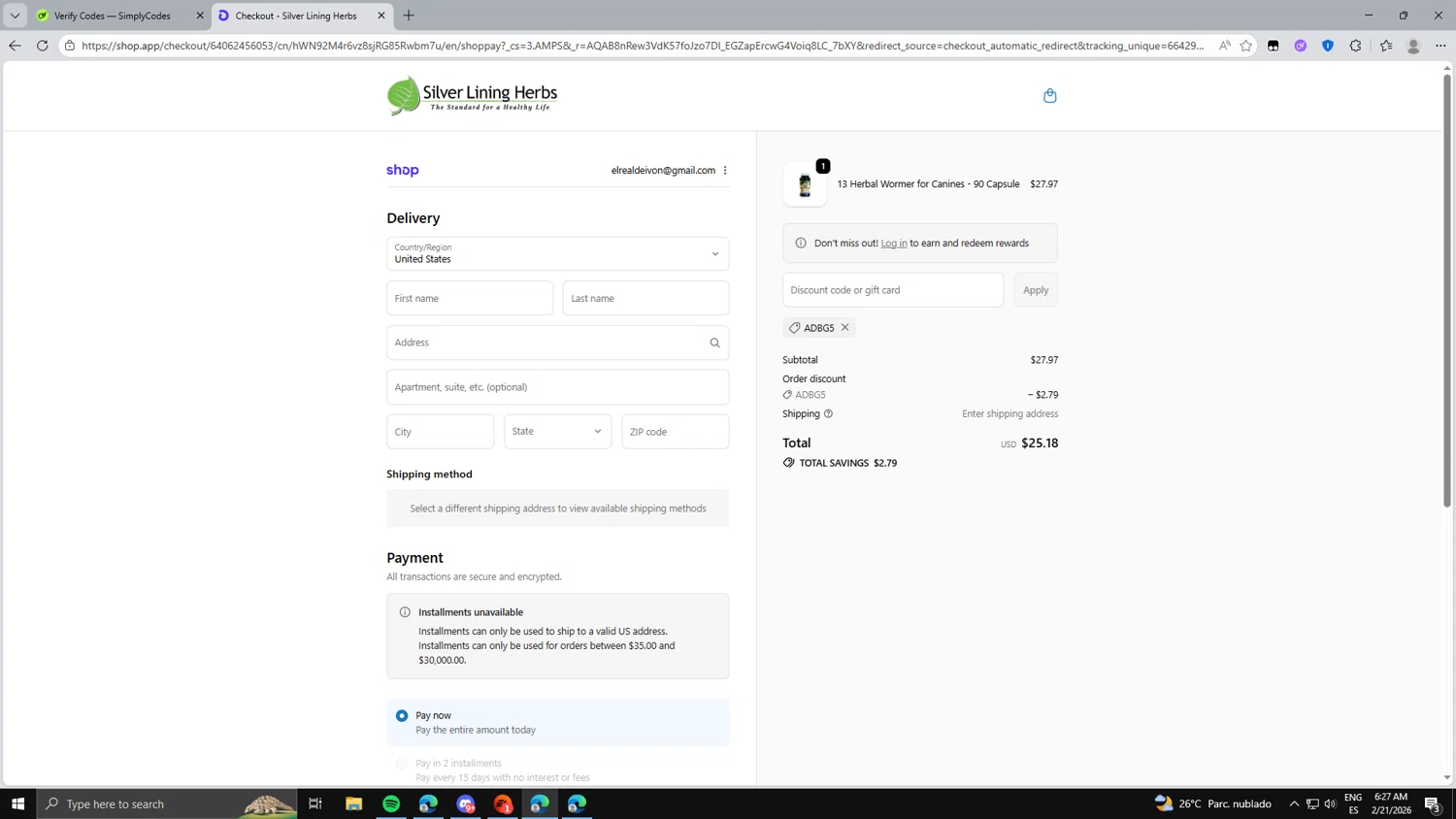The height and width of the screenshot is (819, 1456).
Task: Click the Shipping help question mark icon
Action: coord(828,413)
